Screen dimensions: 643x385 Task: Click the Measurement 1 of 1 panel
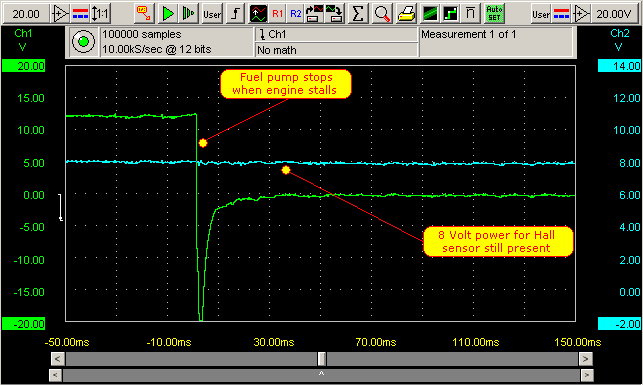pos(496,42)
